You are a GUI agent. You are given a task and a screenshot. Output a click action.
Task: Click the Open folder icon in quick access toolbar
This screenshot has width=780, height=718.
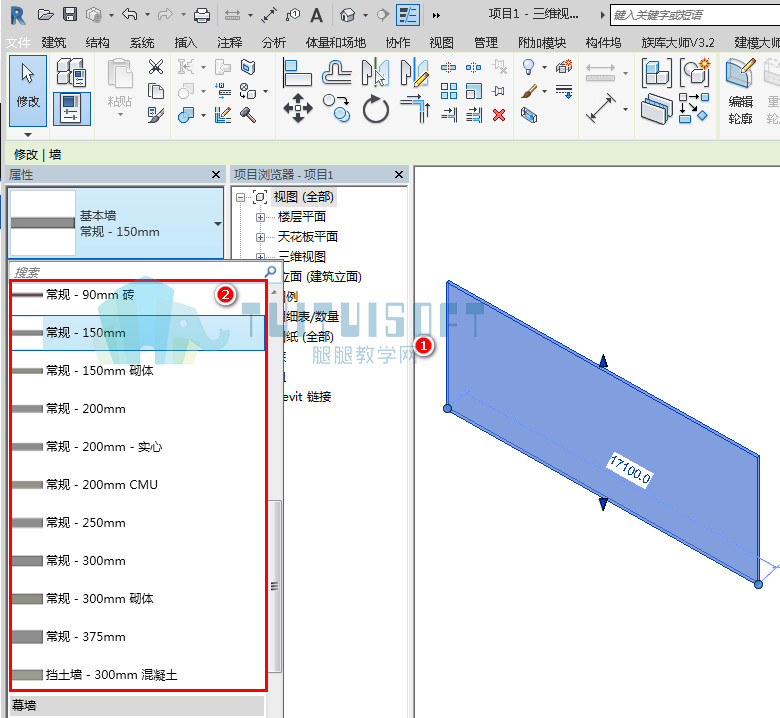tap(45, 15)
